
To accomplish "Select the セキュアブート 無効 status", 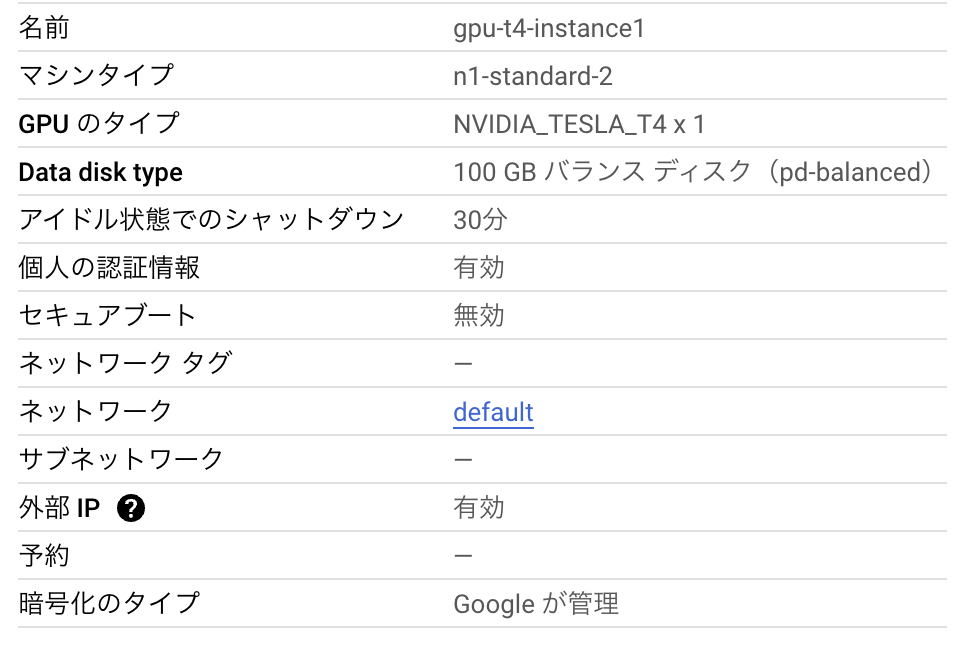I will (x=478, y=316).
